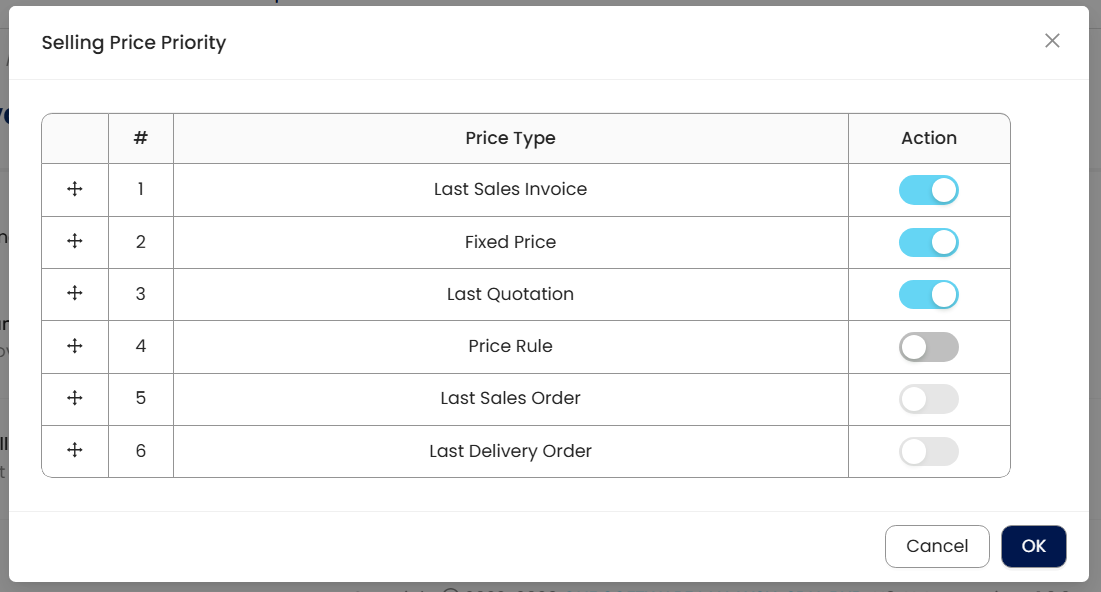Toggle the Last Sales Order switch
Screen dimensions: 1101x592
[929, 399]
